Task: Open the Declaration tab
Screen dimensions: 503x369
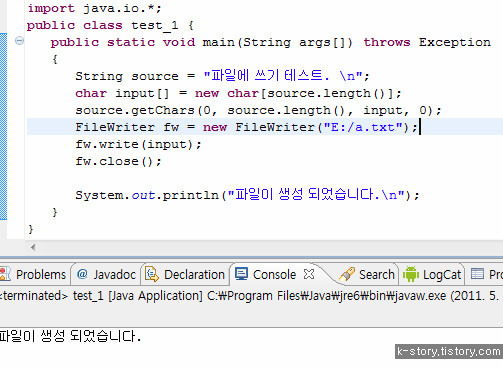Action: tap(185, 274)
